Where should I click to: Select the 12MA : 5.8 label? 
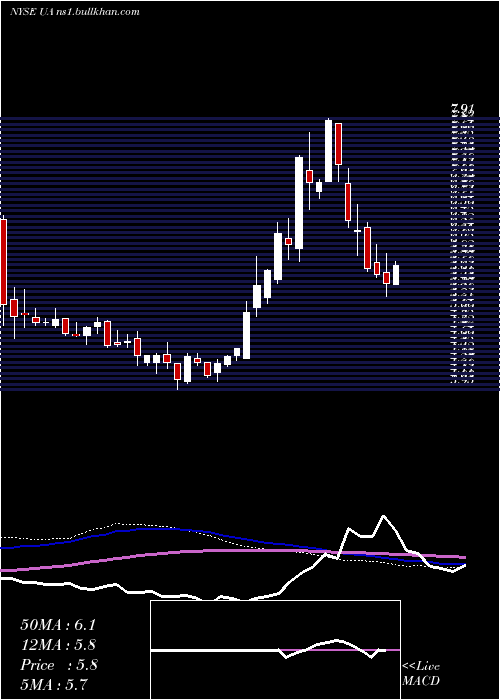coord(58,645)
